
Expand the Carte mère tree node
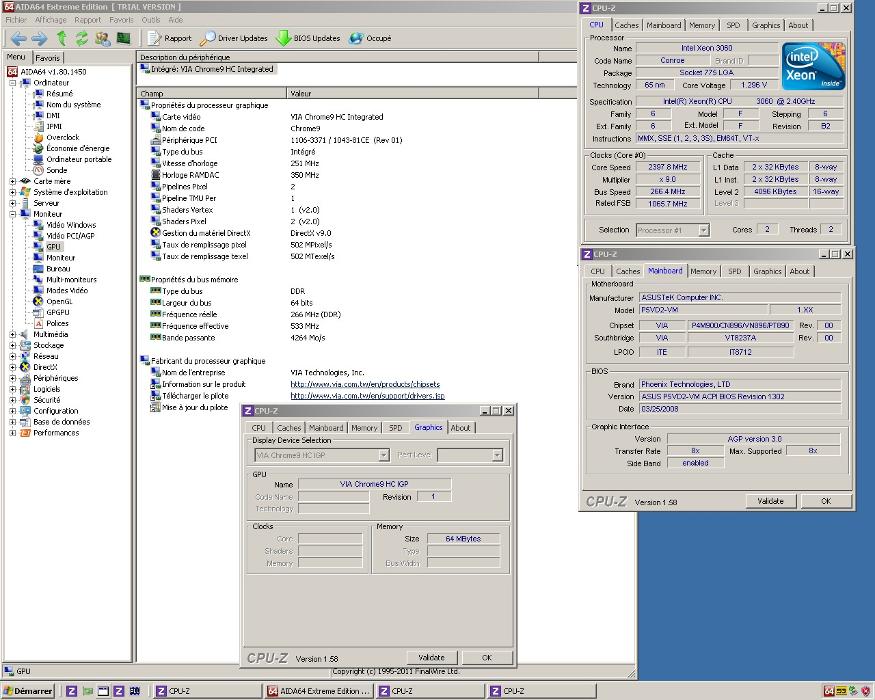[12, 181]
